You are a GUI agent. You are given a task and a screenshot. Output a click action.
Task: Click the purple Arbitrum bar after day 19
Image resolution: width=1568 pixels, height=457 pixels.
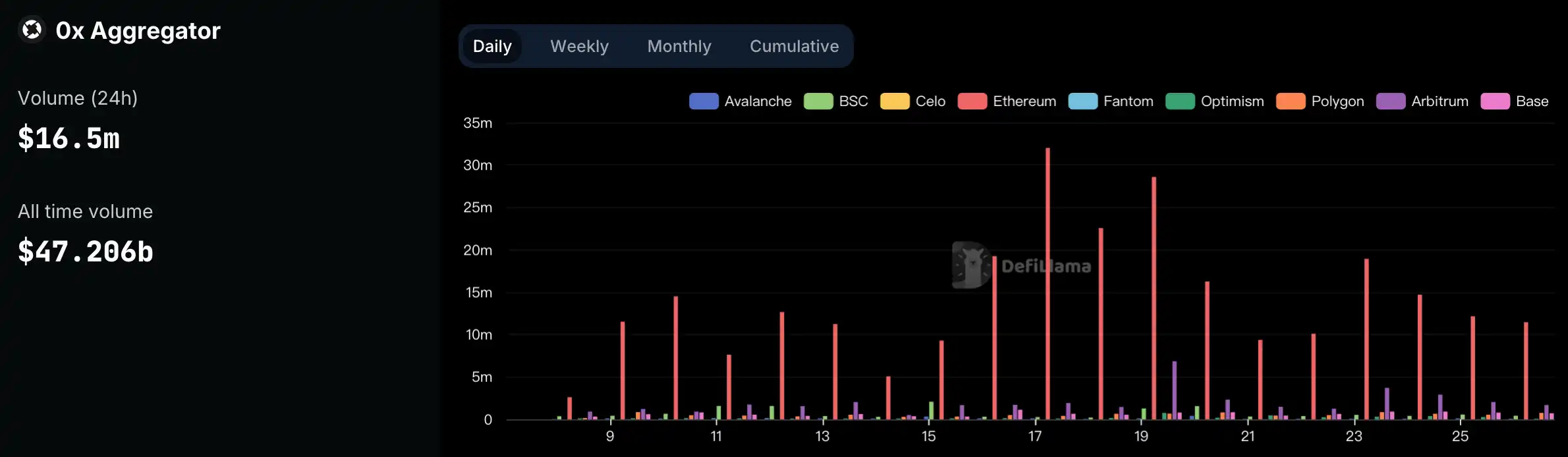point(1174,390)
